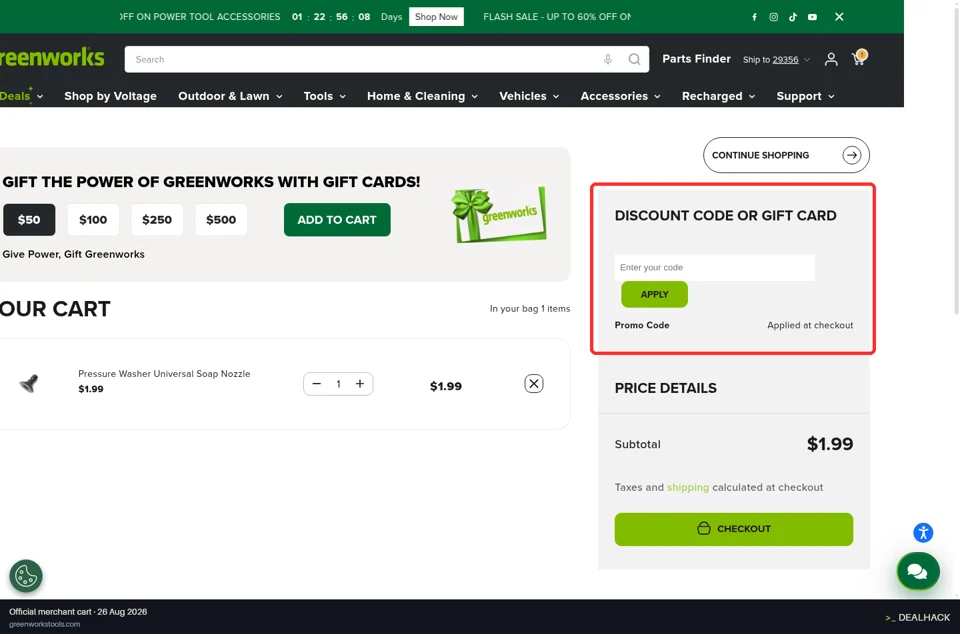This screenshot has height=634, width=960.
Task: Select the $100 gift card amount
Action: [93, 220]
